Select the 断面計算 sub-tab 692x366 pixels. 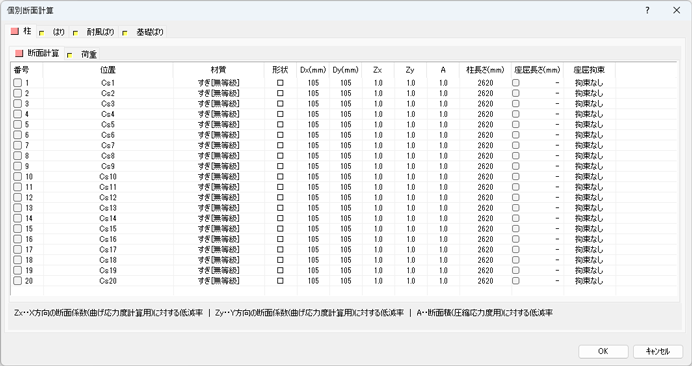click(38, 53)
